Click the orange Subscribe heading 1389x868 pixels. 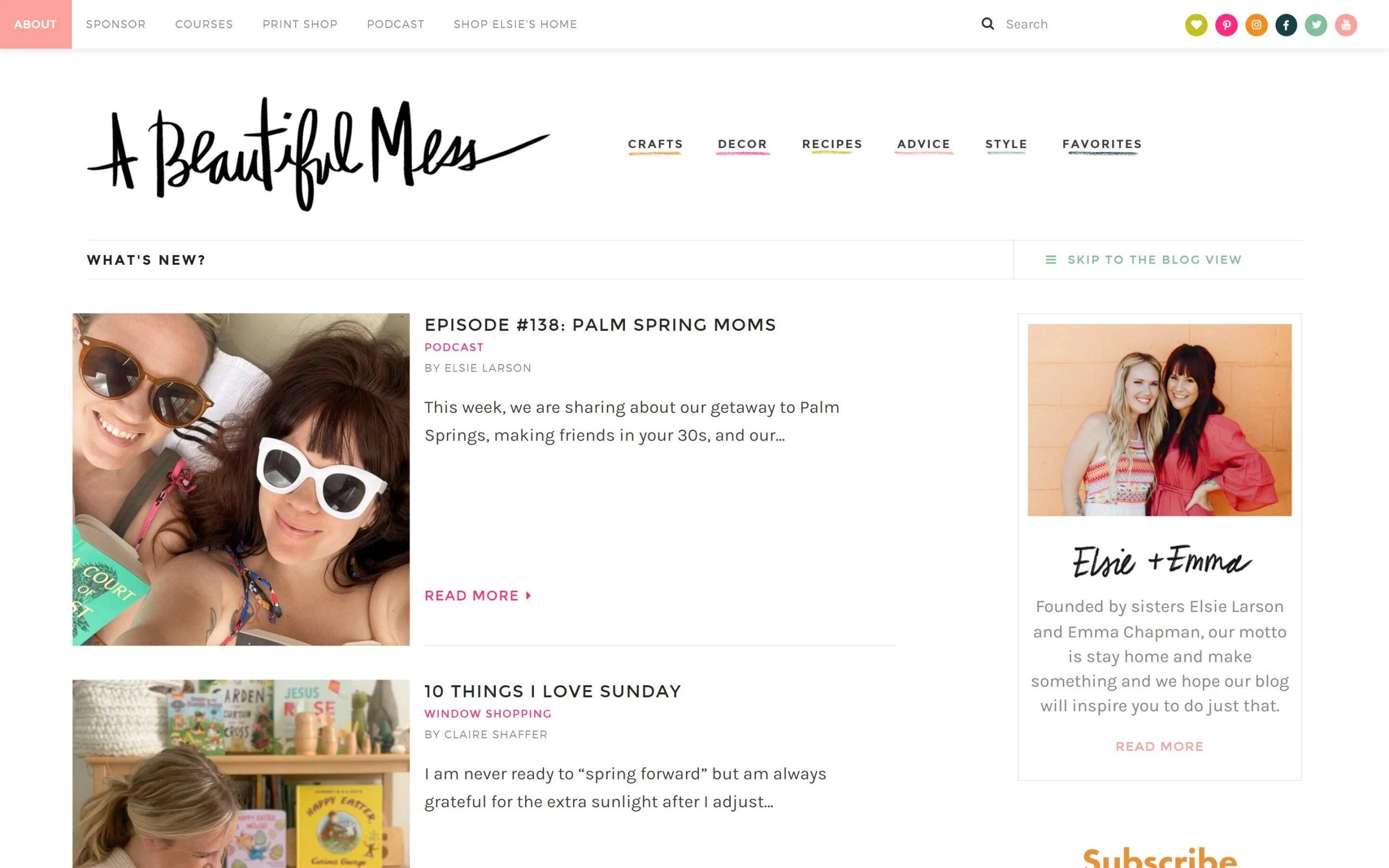pyautogui.click(x=1159, y=857)
